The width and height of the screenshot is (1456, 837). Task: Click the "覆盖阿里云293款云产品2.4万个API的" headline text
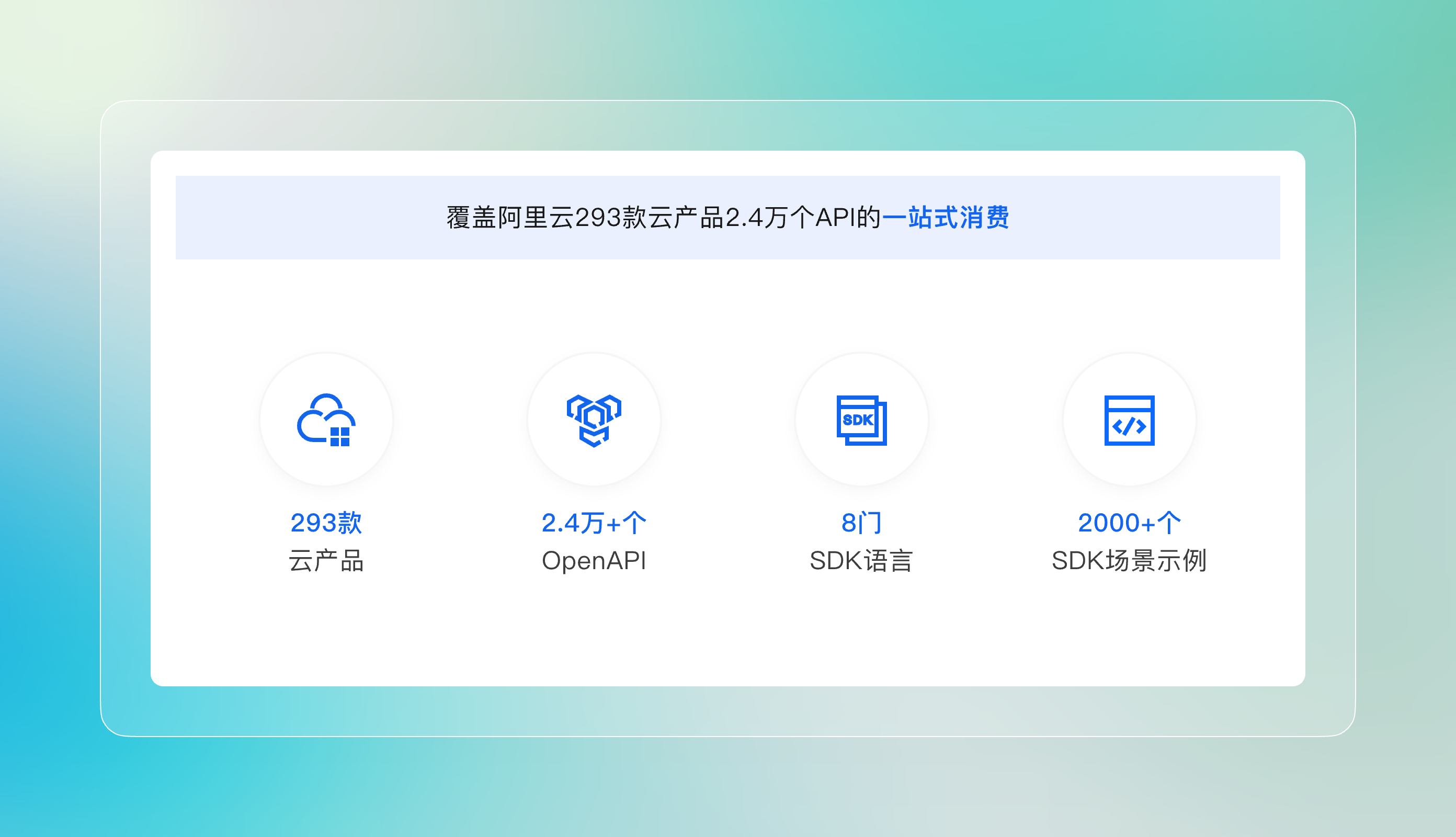click(x=664, y=218)
